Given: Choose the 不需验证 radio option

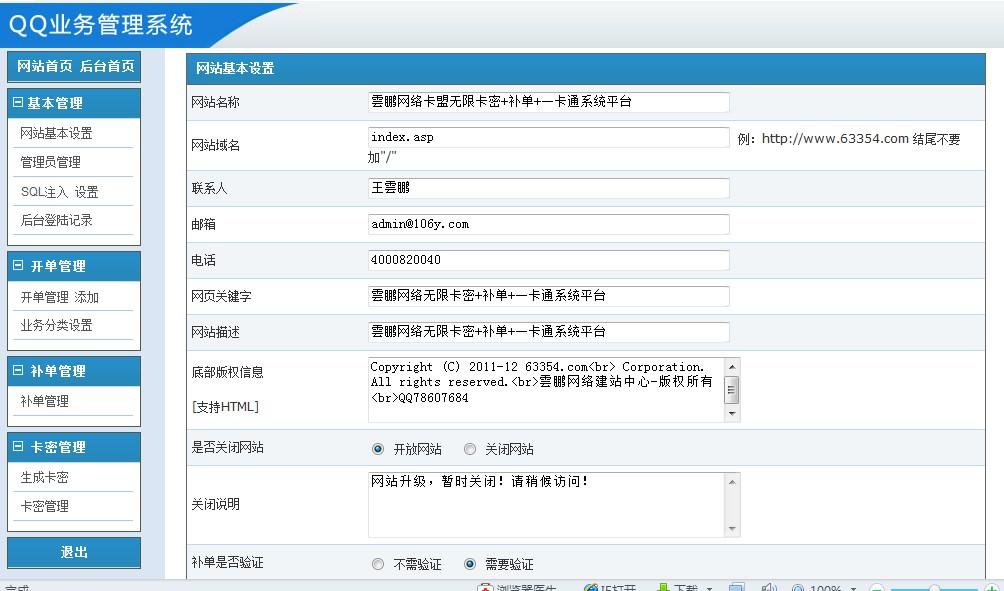Looking at the screenshot, I should (x=377, y=564).
